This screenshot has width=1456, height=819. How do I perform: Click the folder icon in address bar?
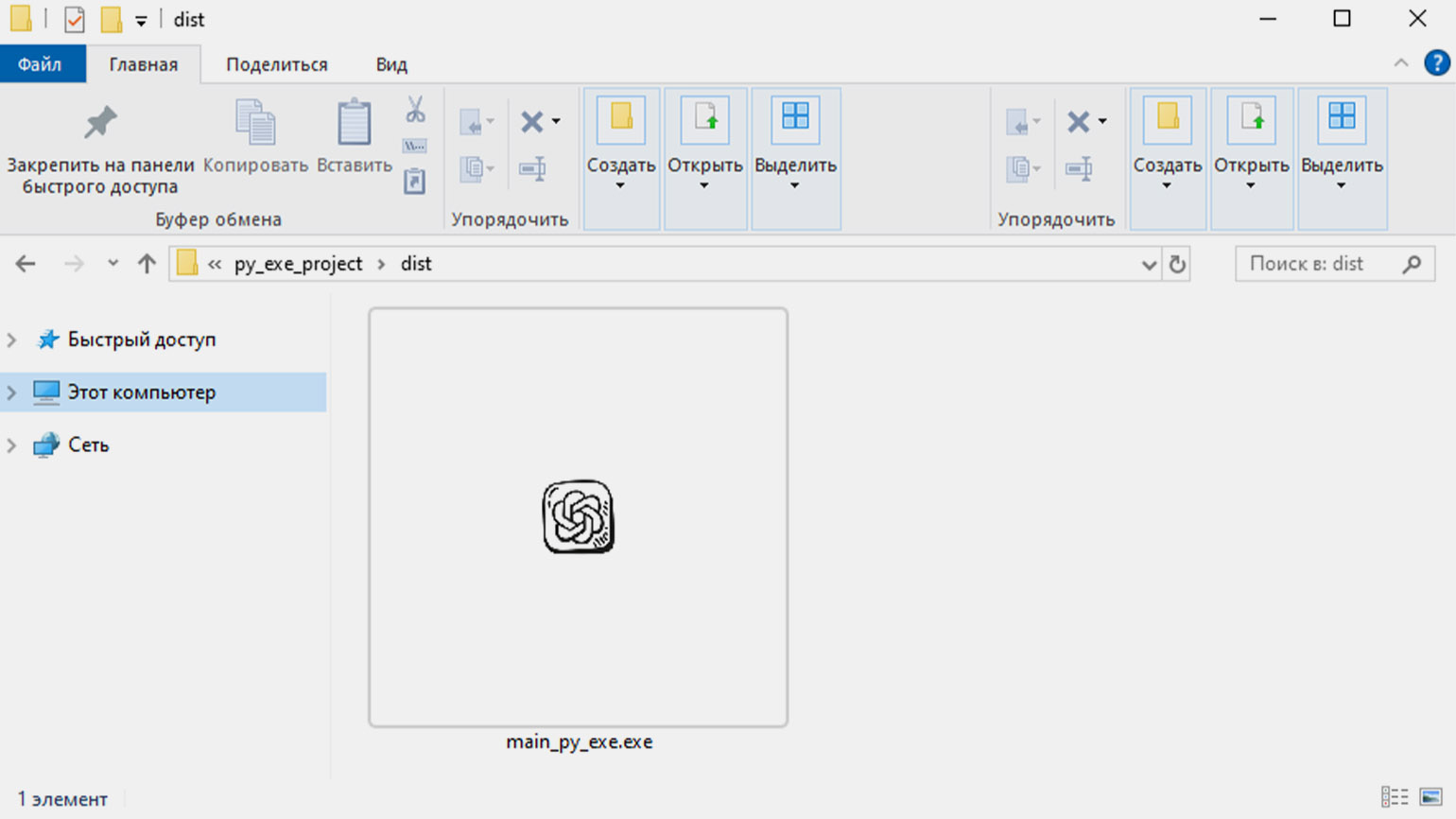pyautogui.click(x=187, y=263)
